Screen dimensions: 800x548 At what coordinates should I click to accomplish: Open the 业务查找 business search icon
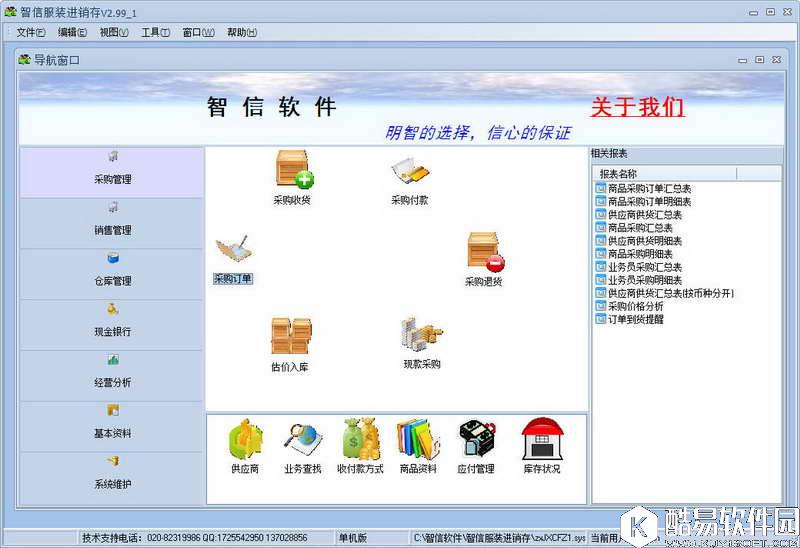pos(303,441)
